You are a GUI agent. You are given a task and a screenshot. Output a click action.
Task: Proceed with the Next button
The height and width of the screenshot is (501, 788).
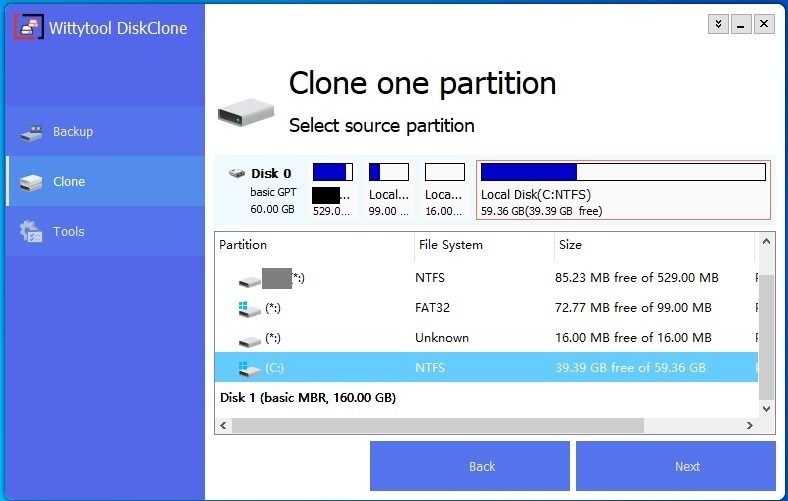[x=676, y=466]
